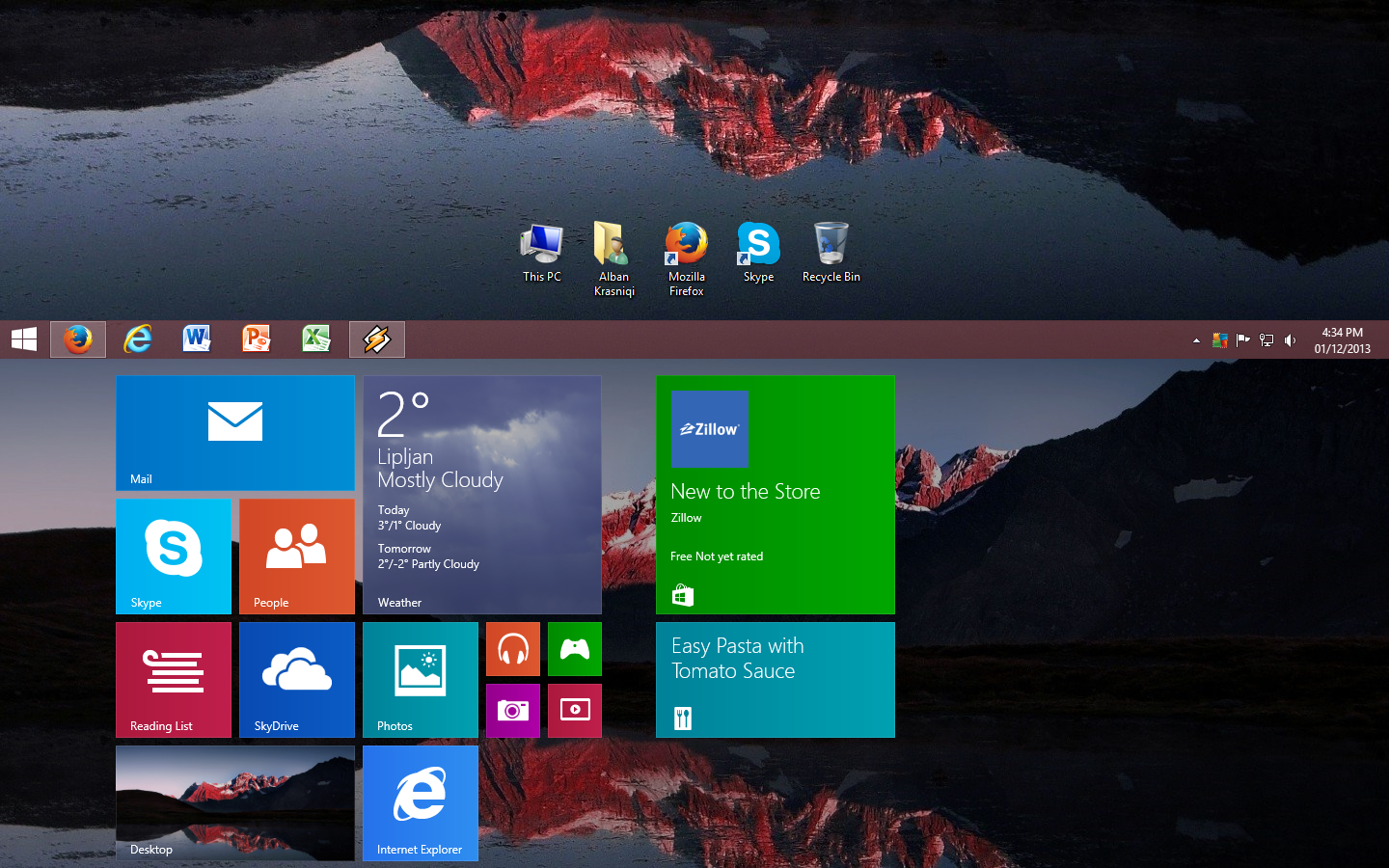
Task: Open PowerPoint from the taskbar
Action: [258, 339]
